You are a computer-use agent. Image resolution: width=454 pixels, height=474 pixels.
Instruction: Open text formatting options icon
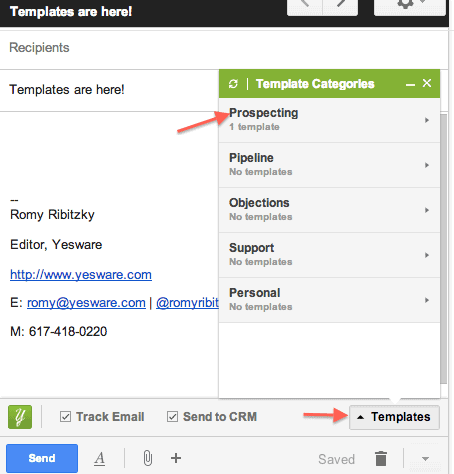point(99,458)
